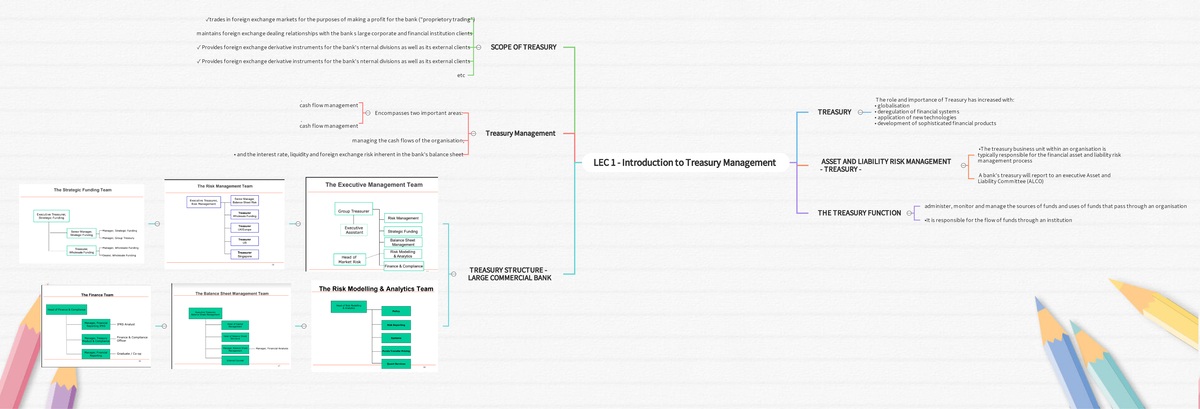This screenshot has width=1200, height=409.
Task: Select THE TREASURY FUNCTION node
Action: 859,213
